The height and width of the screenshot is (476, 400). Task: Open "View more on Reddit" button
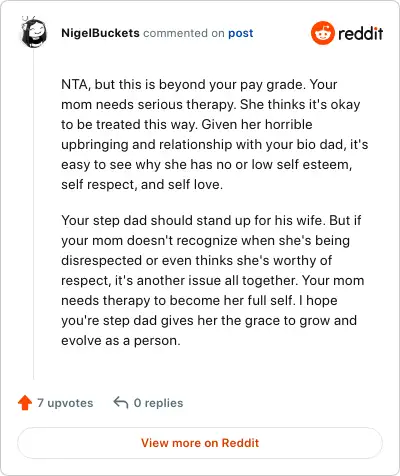click(200, 443)
